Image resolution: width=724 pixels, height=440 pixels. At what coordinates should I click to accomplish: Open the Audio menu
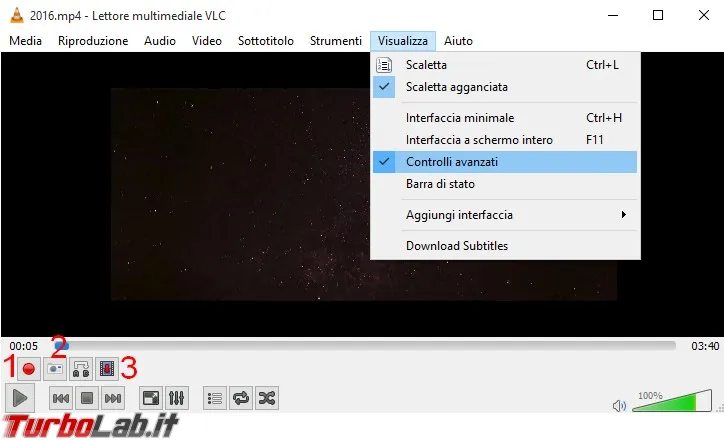160,41
